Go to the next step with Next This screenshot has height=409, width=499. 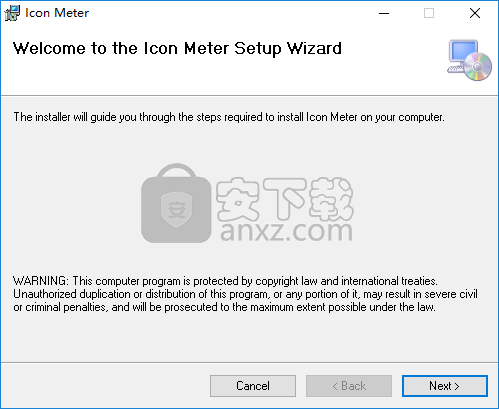(445, 386)
